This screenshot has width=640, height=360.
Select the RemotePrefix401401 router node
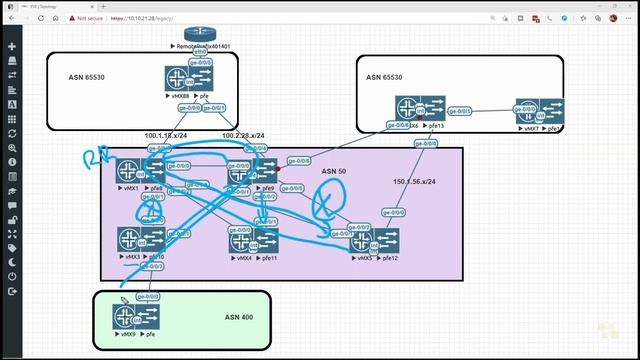coord(200,34)
